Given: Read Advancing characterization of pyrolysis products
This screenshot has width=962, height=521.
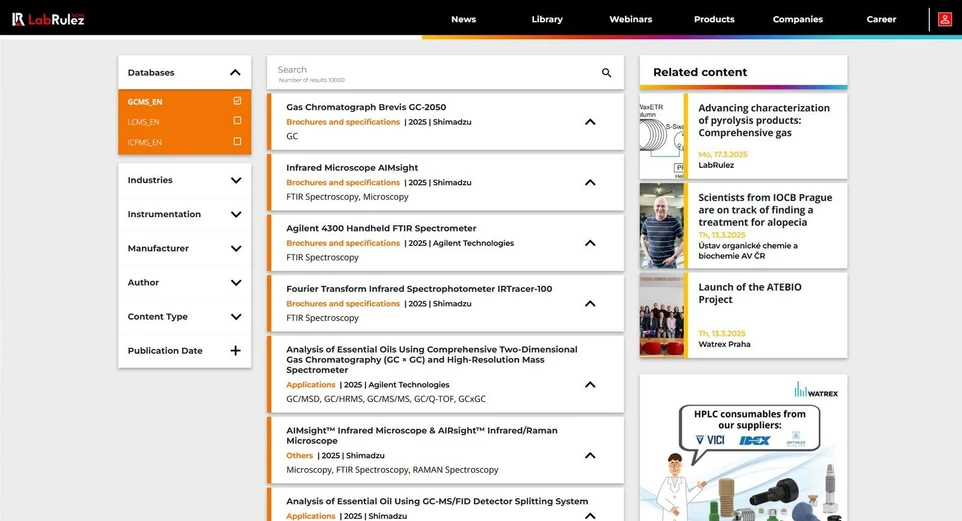Looking at the screenshot, I should [x=764, y=120].
